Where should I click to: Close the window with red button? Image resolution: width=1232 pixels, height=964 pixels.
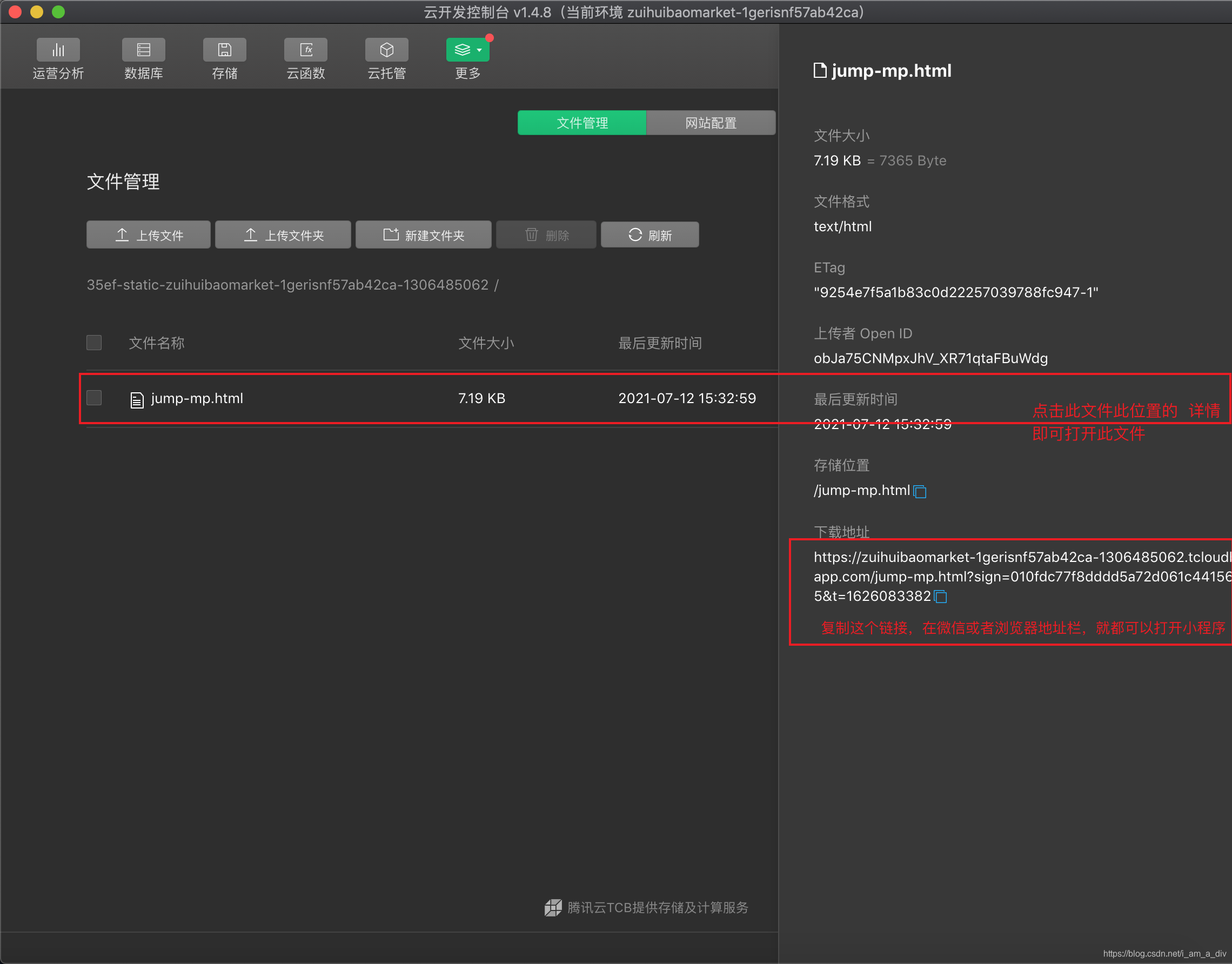[15, 12]
